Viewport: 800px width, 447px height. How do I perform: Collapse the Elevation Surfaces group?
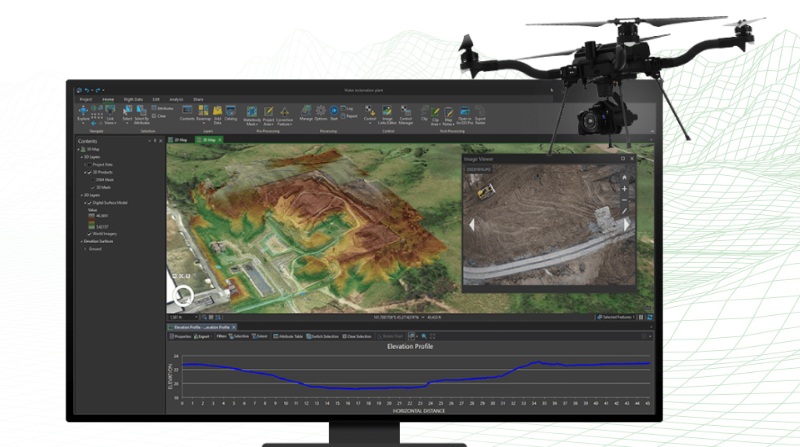click(82, 241)
